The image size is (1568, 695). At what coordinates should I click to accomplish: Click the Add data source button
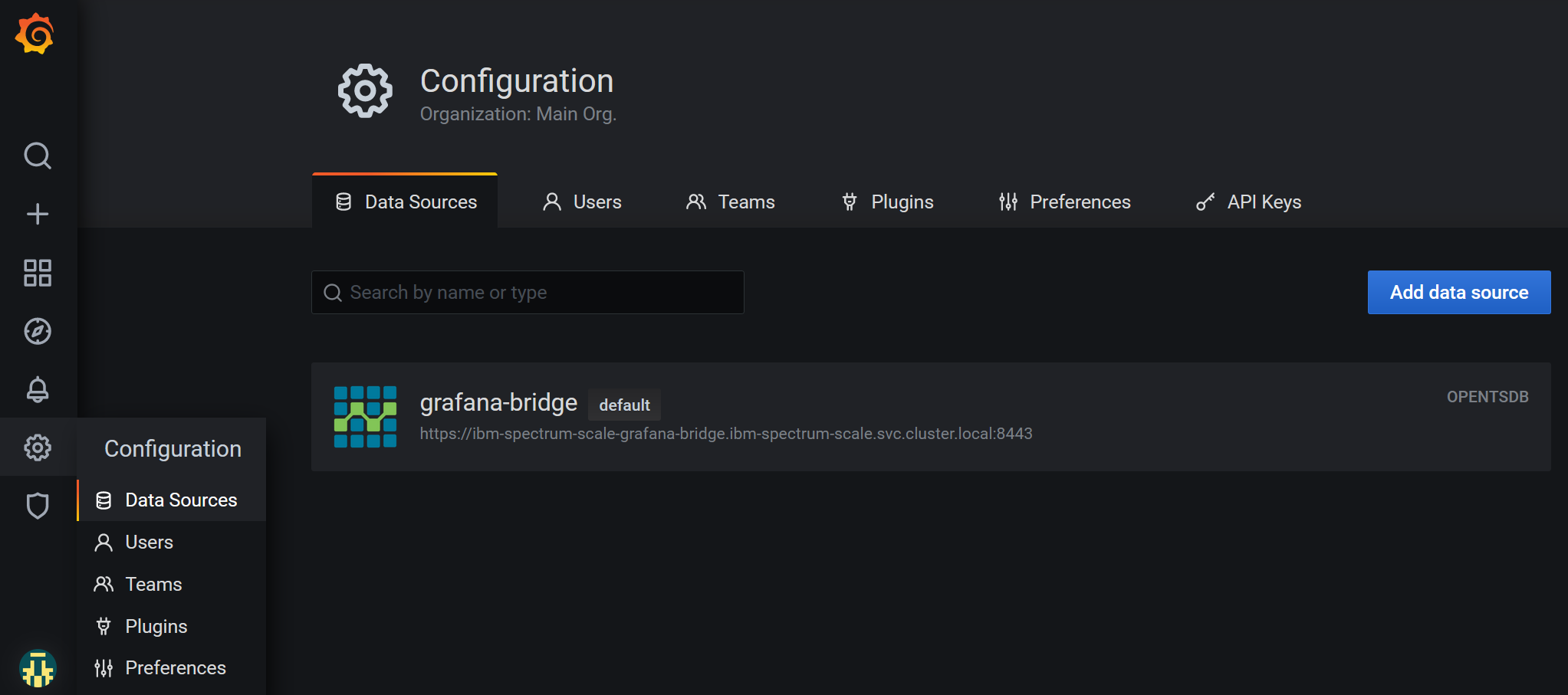[x=1459, y=292]
